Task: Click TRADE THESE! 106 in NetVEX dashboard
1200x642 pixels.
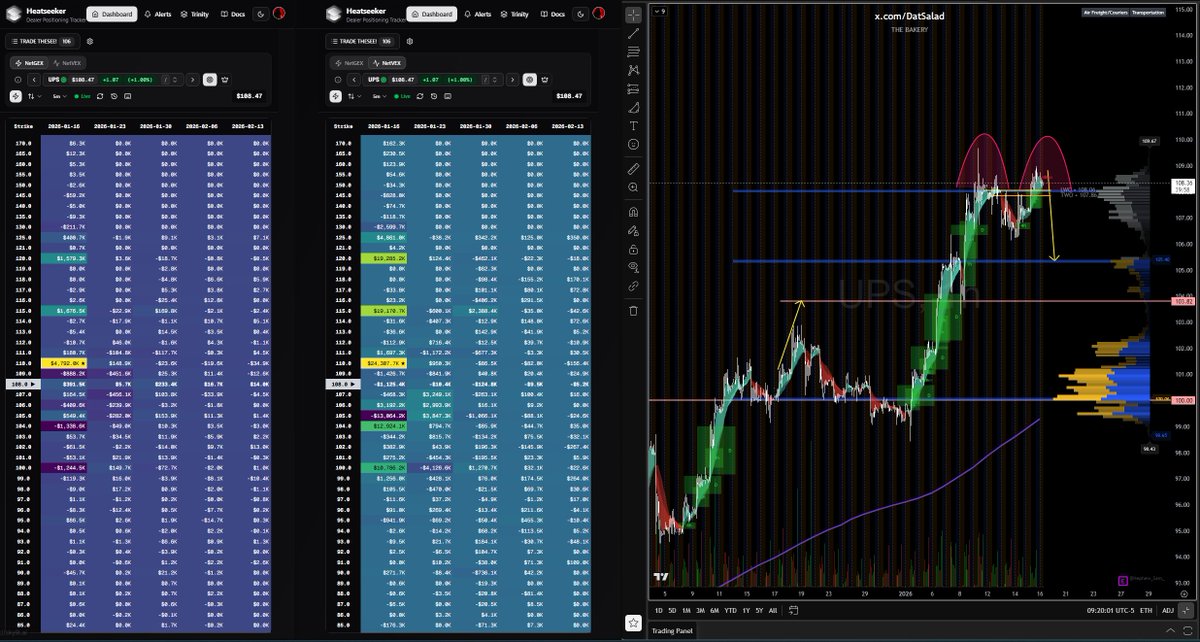Action: pos(362,41)
